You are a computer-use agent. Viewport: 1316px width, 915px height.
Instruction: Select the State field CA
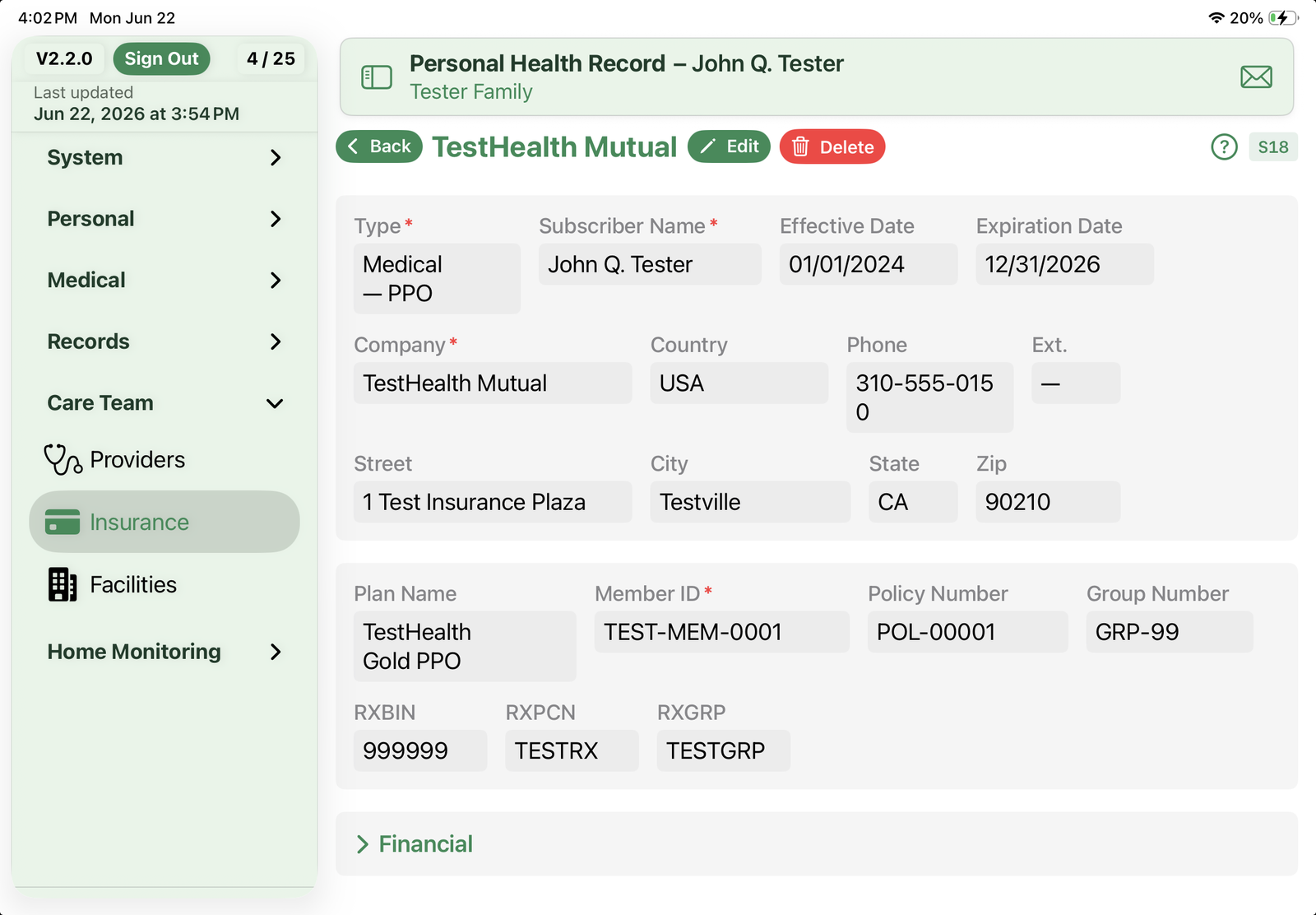tap(913, 502)
